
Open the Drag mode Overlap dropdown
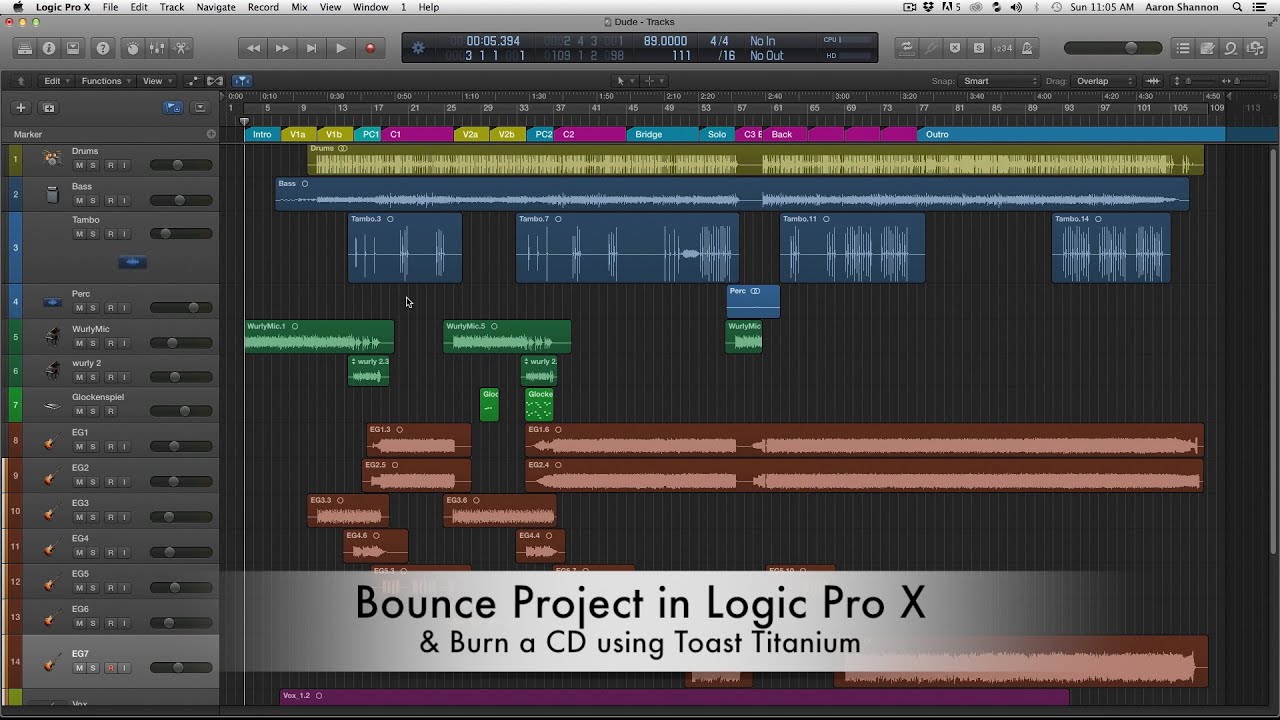coord(1104,81)
